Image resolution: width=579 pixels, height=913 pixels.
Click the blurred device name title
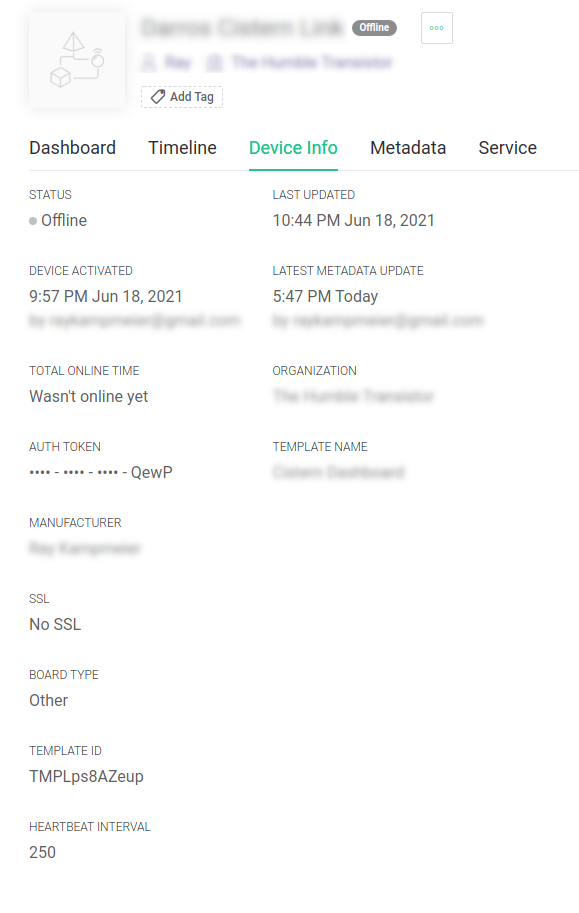click(242, 28)
